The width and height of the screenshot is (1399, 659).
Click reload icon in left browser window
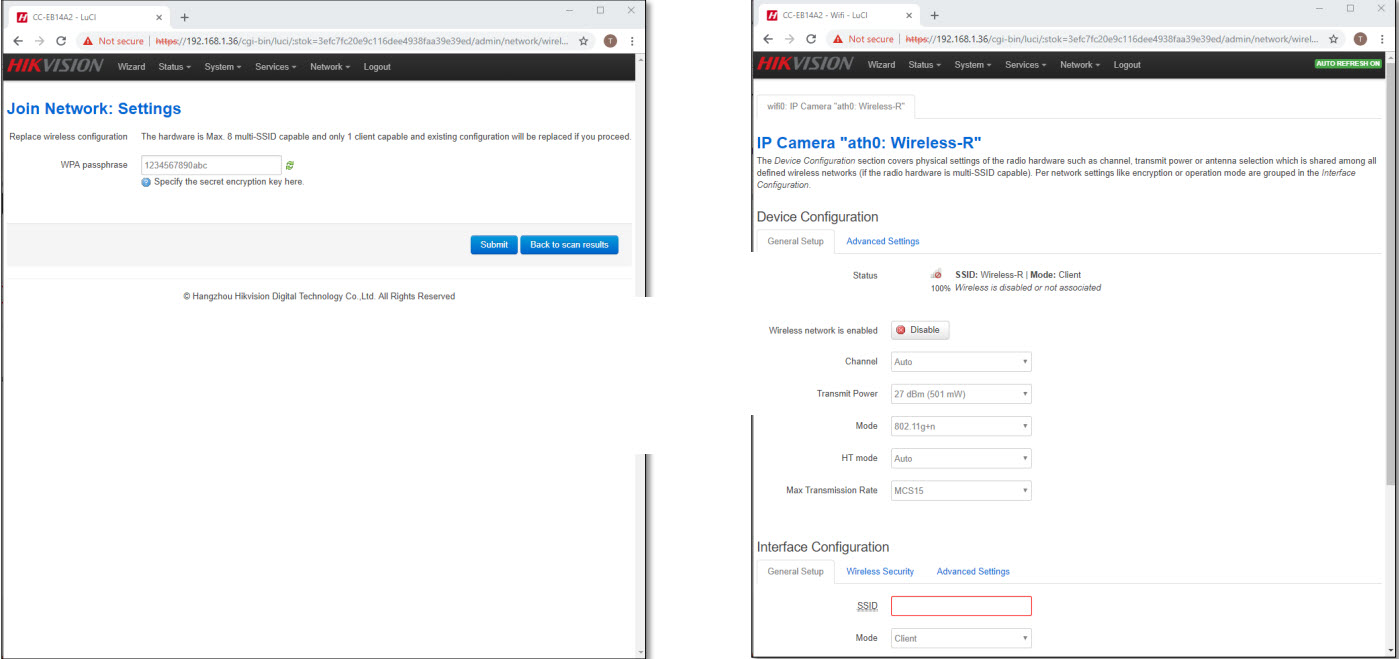pyautogui.click(x=61, y=41)
